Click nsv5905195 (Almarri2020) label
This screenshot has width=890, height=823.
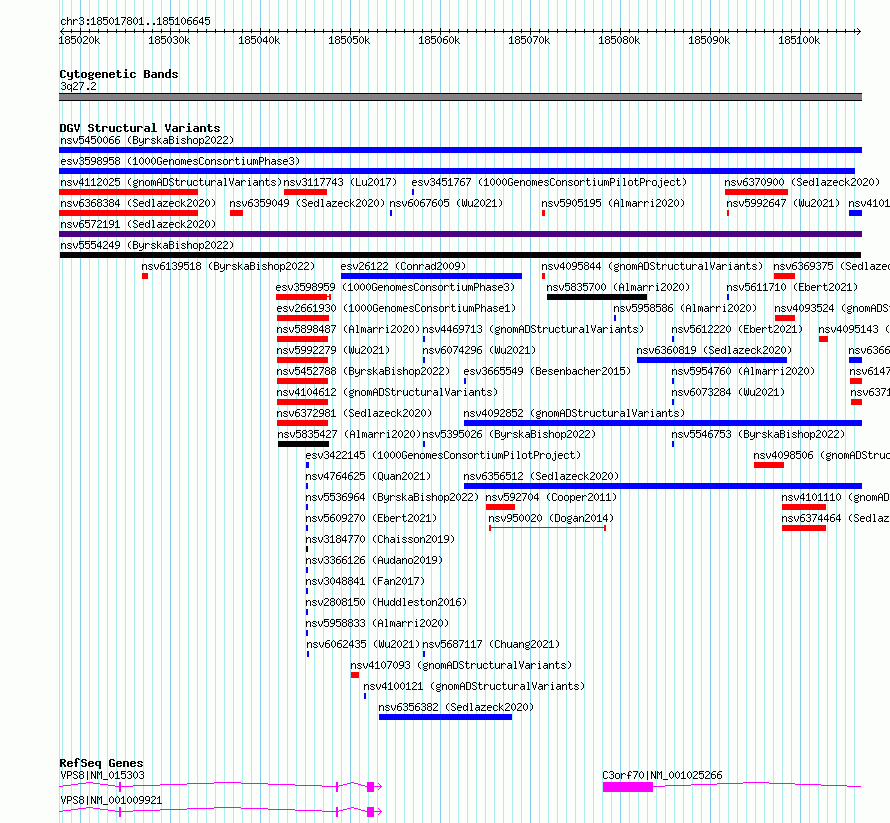(613, 203)
